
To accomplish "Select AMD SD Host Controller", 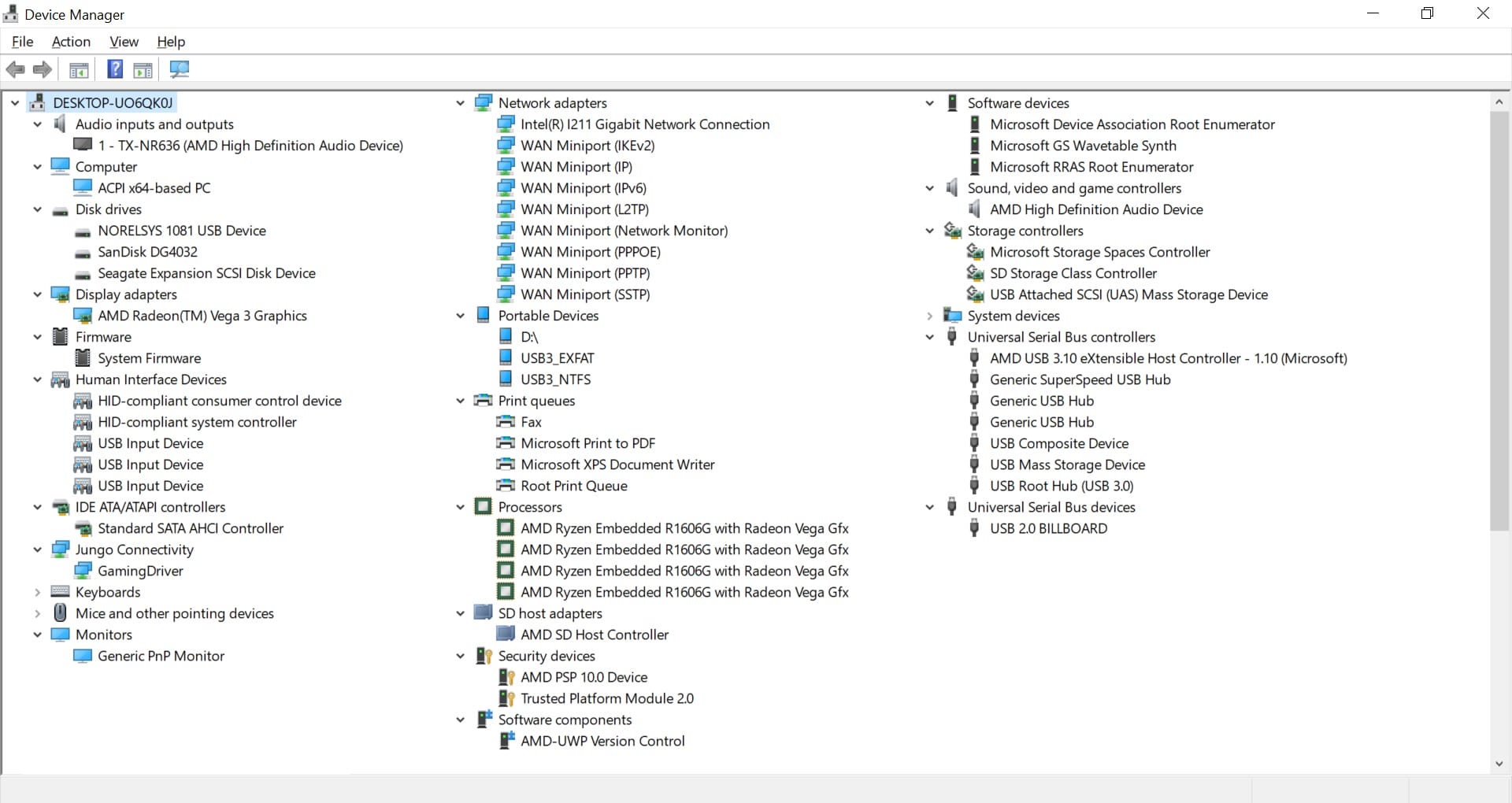I will (594, 634).
